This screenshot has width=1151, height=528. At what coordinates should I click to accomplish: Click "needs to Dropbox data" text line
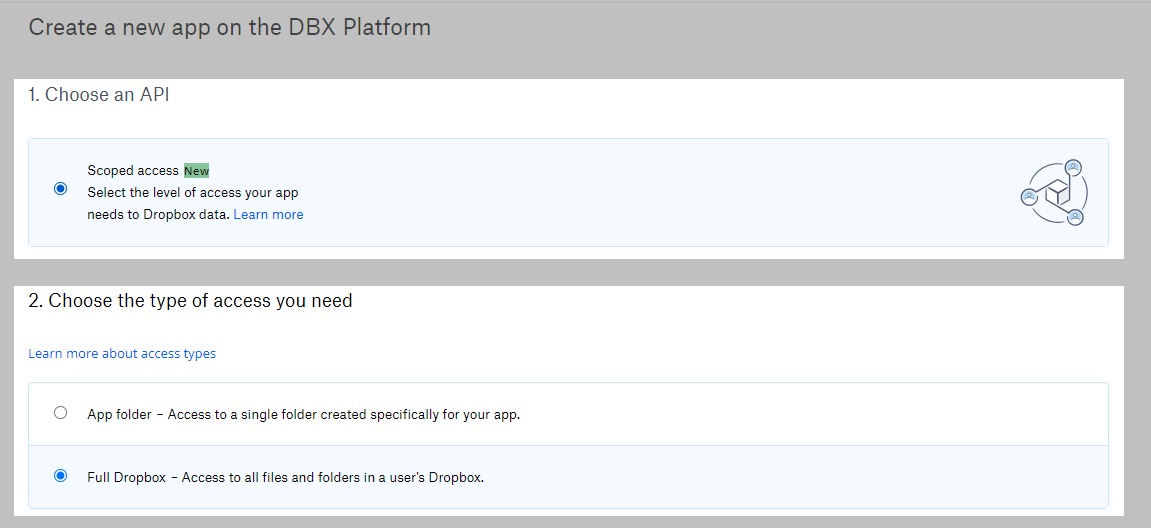point(158,214)
